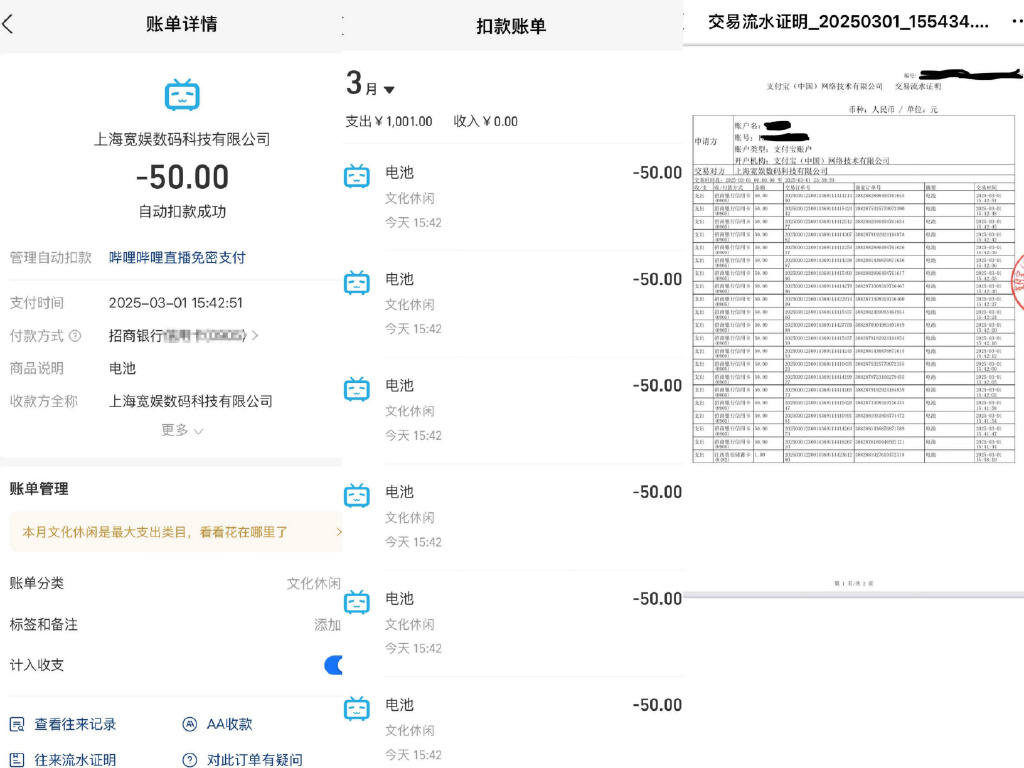Tap the 对此订单有疑问 help icon

pyautogui.click(x=190, y=760)
